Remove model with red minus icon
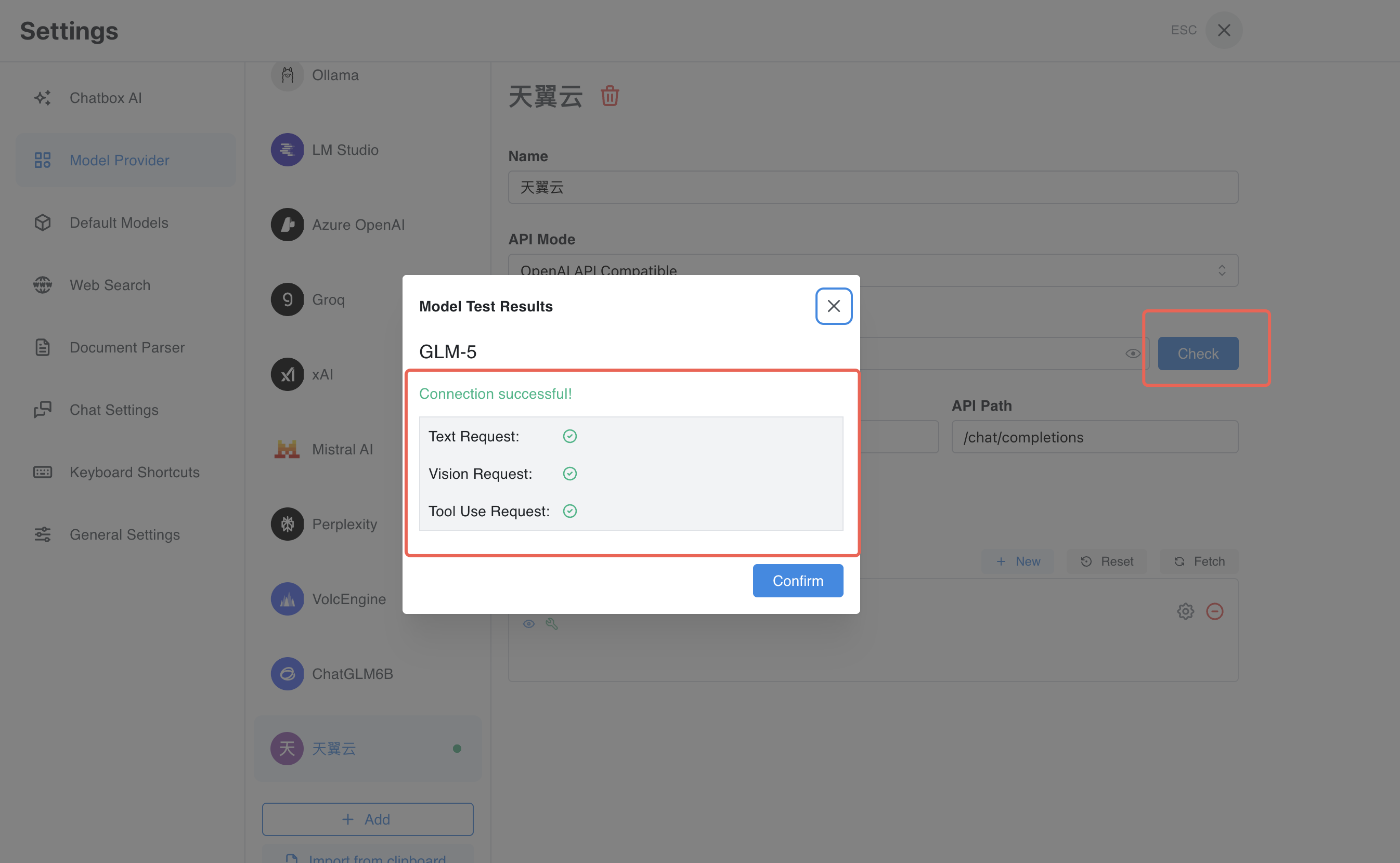 tap(1214, 611)
